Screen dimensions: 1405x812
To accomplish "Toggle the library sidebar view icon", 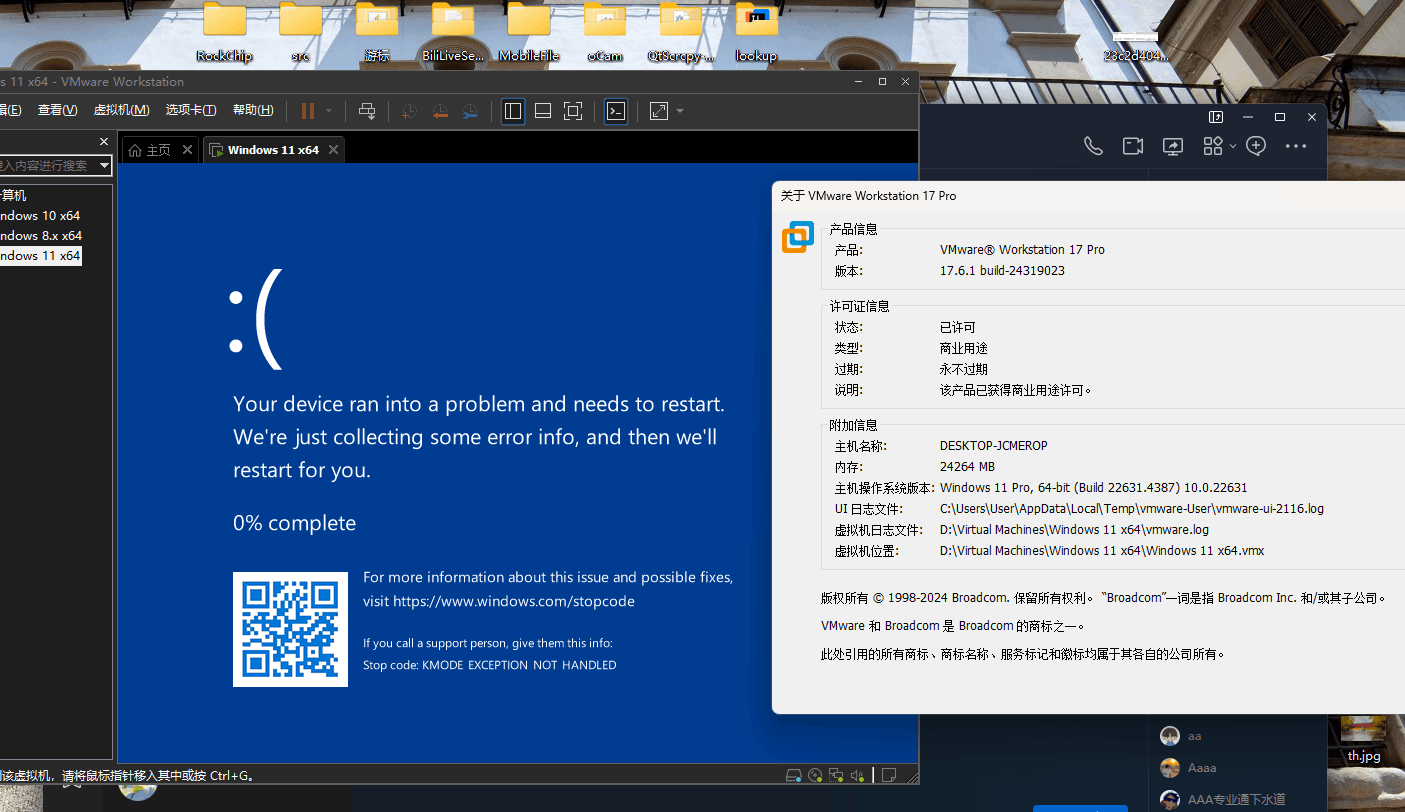I will click(513, 111).
